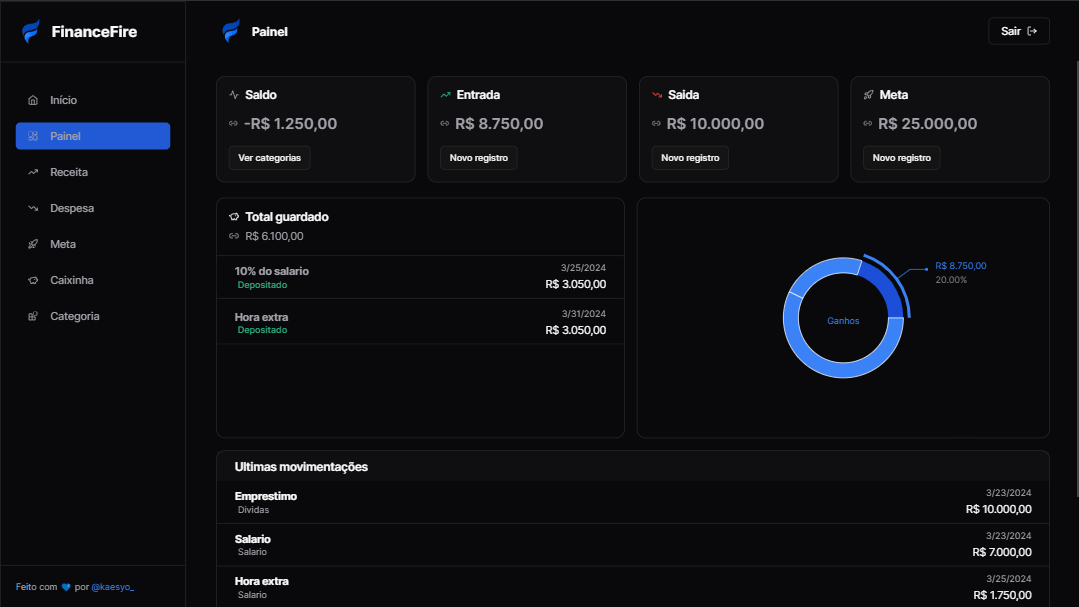Click the home icon beside Início
The image size is (1079, 607).
pos(33,100)
